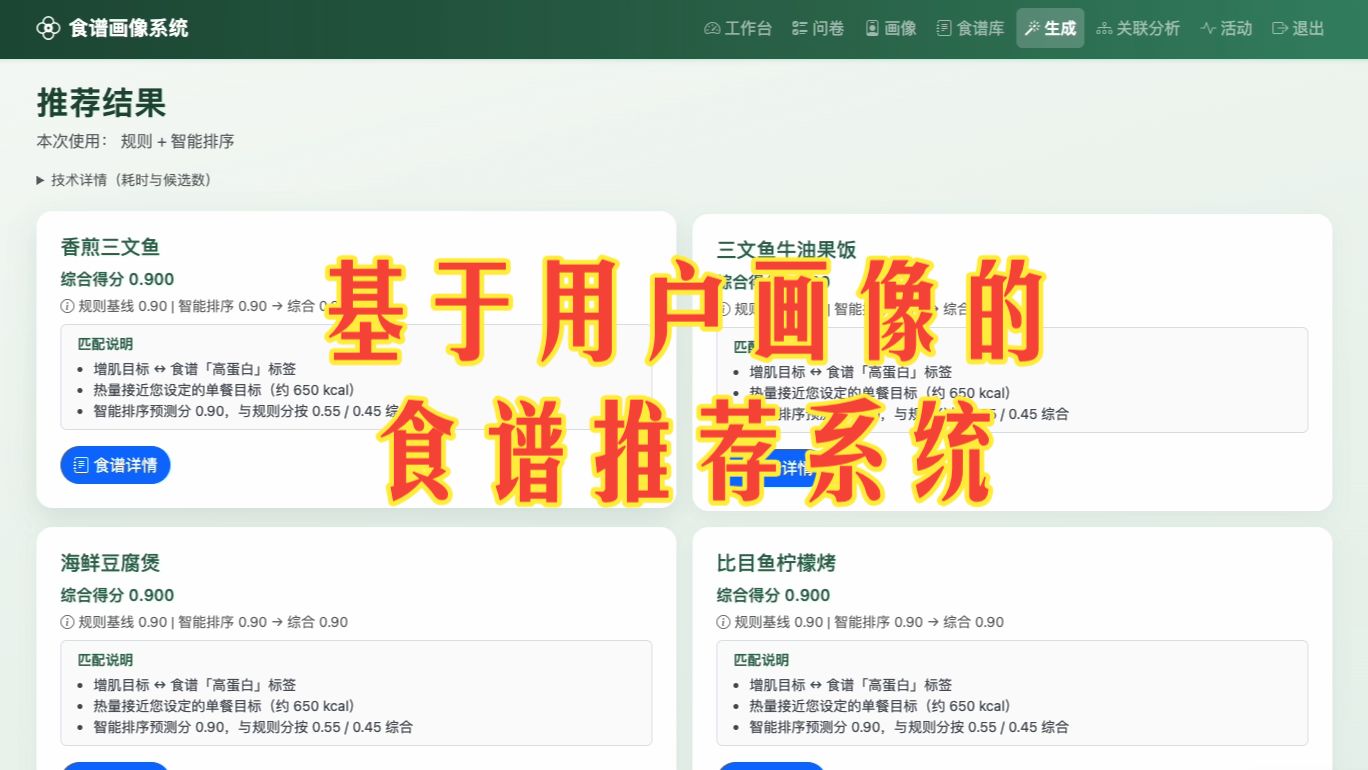The height and width of the screenshot is (770, 1368).
Task: Click 热量接近 bullet in 香煎三文鱼 card
Action: [224, 390]
